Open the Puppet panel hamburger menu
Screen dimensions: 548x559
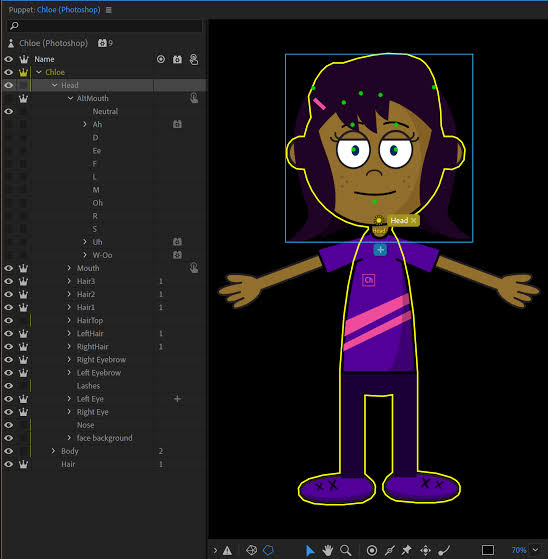click(x=109, y=10)
